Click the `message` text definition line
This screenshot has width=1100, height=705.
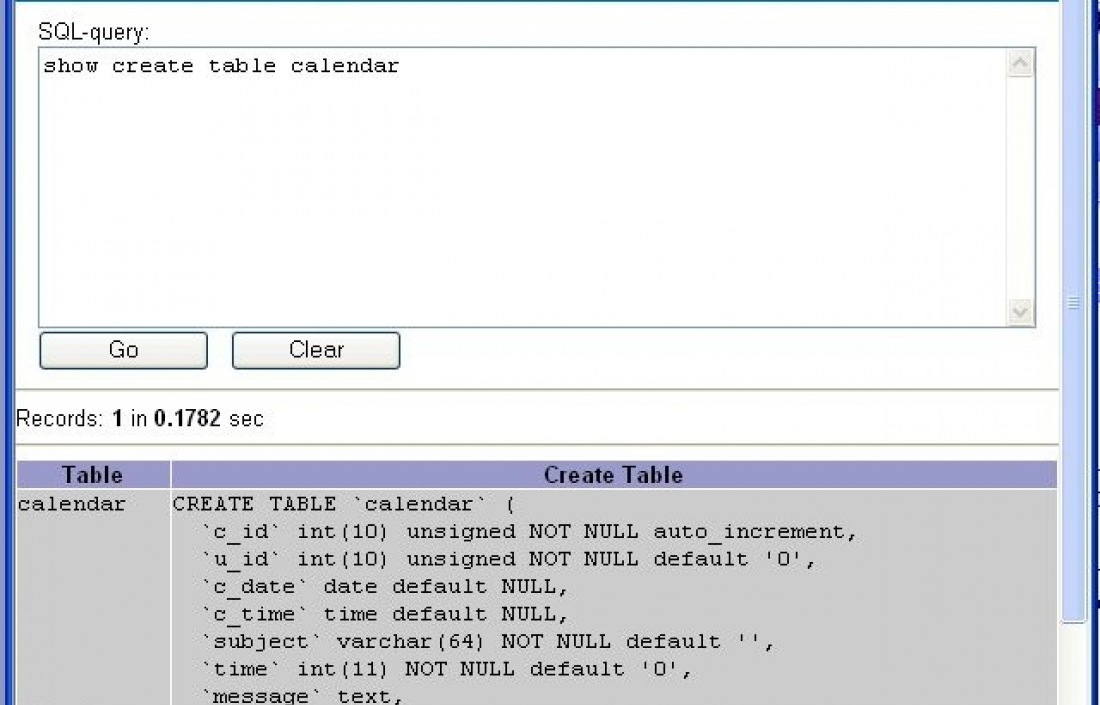point(302,695)
